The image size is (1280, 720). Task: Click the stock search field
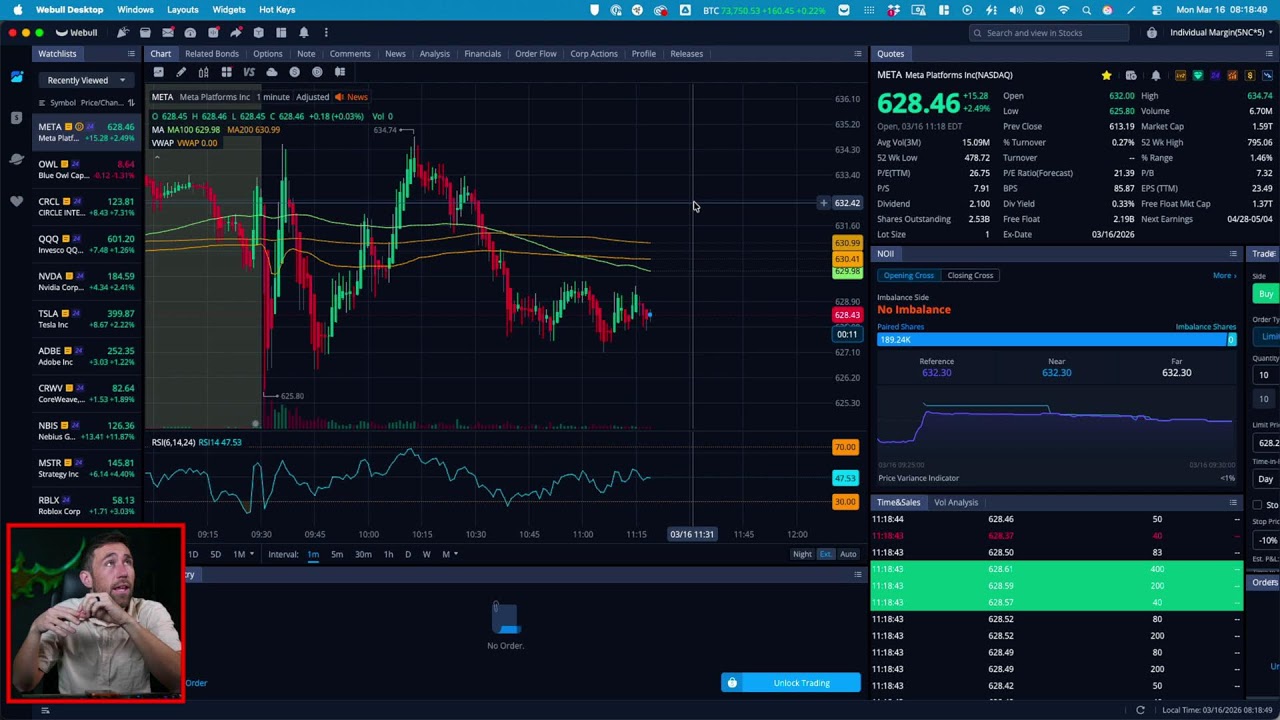pyautogui.click(x=1049, y=33)
